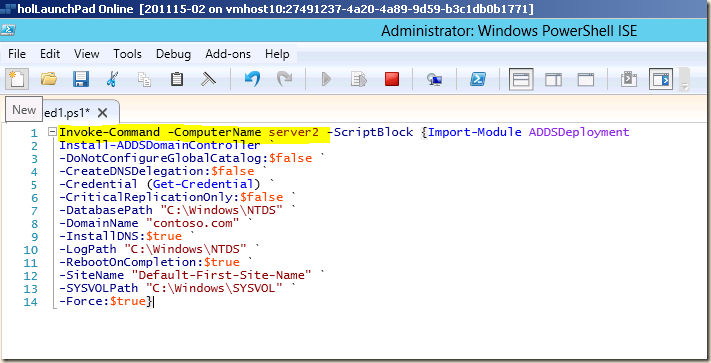
Task: Redo the last edit
Action: click(284, 80)
